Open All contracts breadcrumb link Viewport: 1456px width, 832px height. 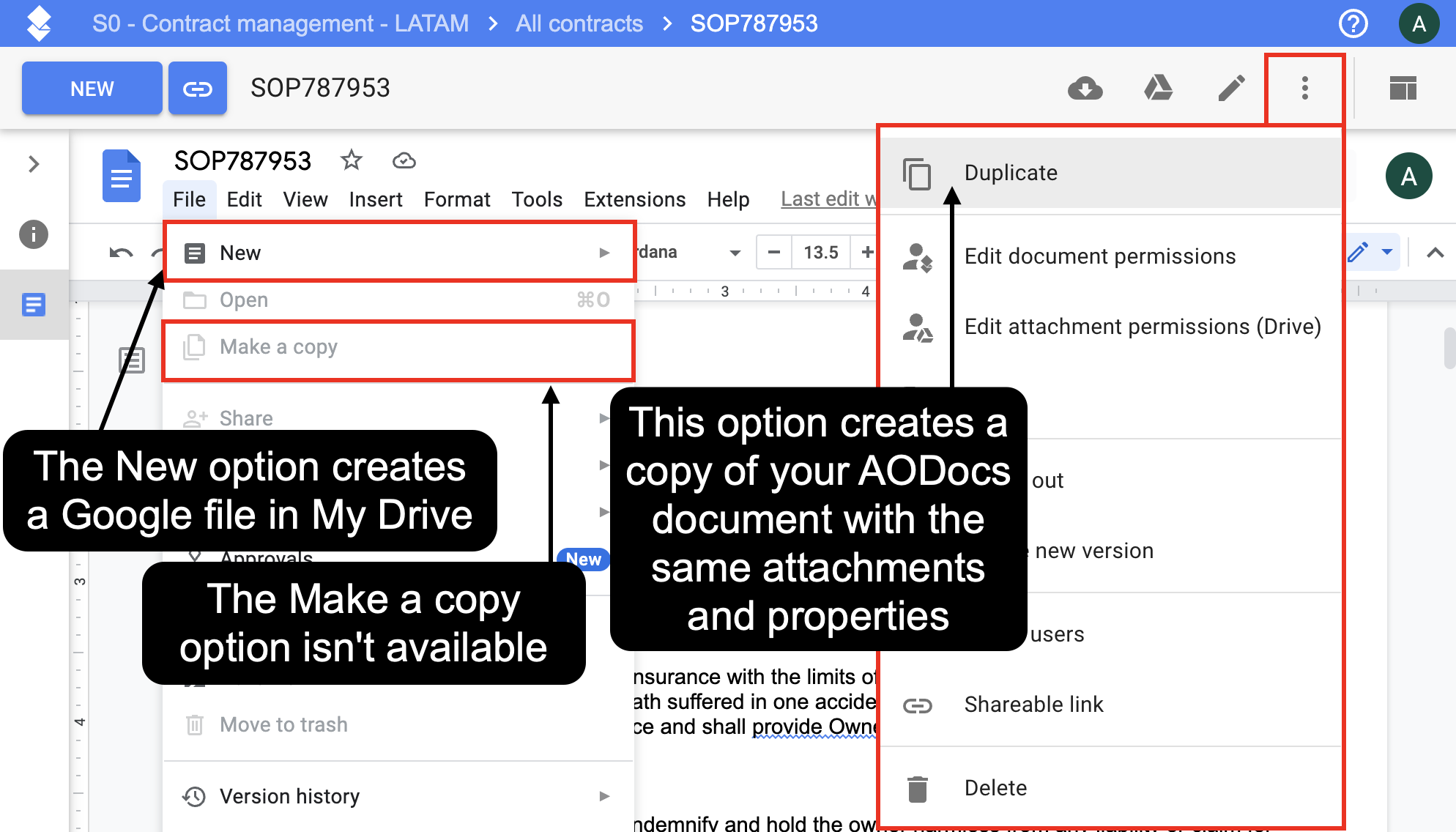579,24
